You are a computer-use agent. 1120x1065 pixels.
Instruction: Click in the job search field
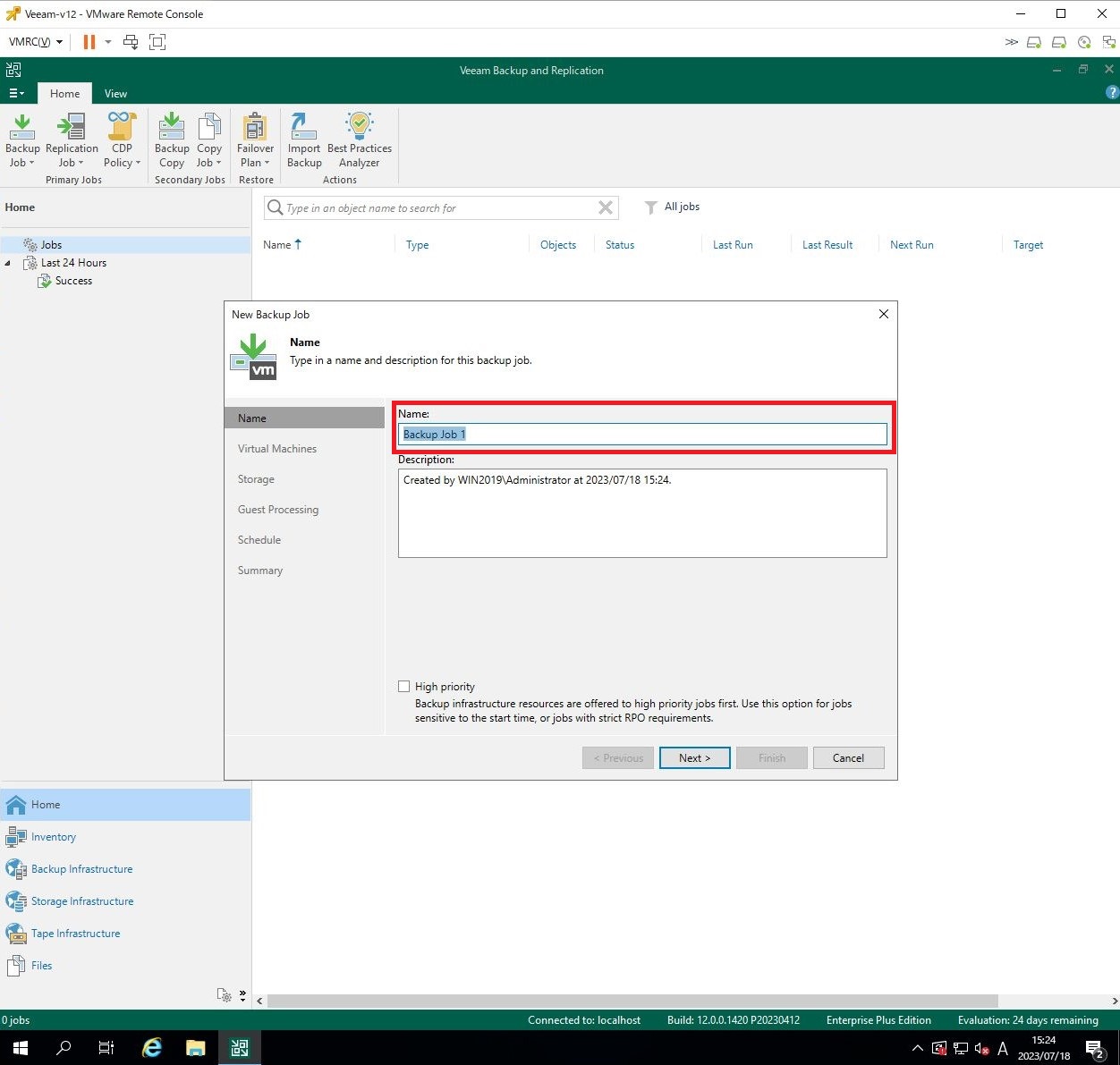click(440, 207)
